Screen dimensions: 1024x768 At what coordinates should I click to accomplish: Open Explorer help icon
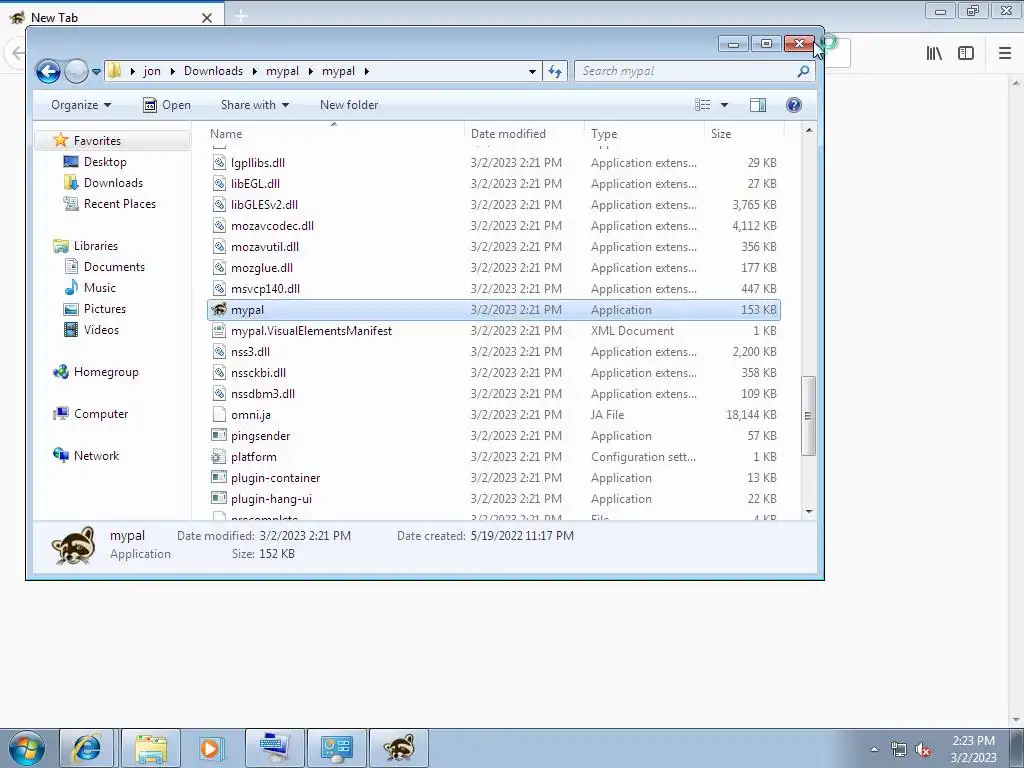pyautogui.click(x=793, y=105)
